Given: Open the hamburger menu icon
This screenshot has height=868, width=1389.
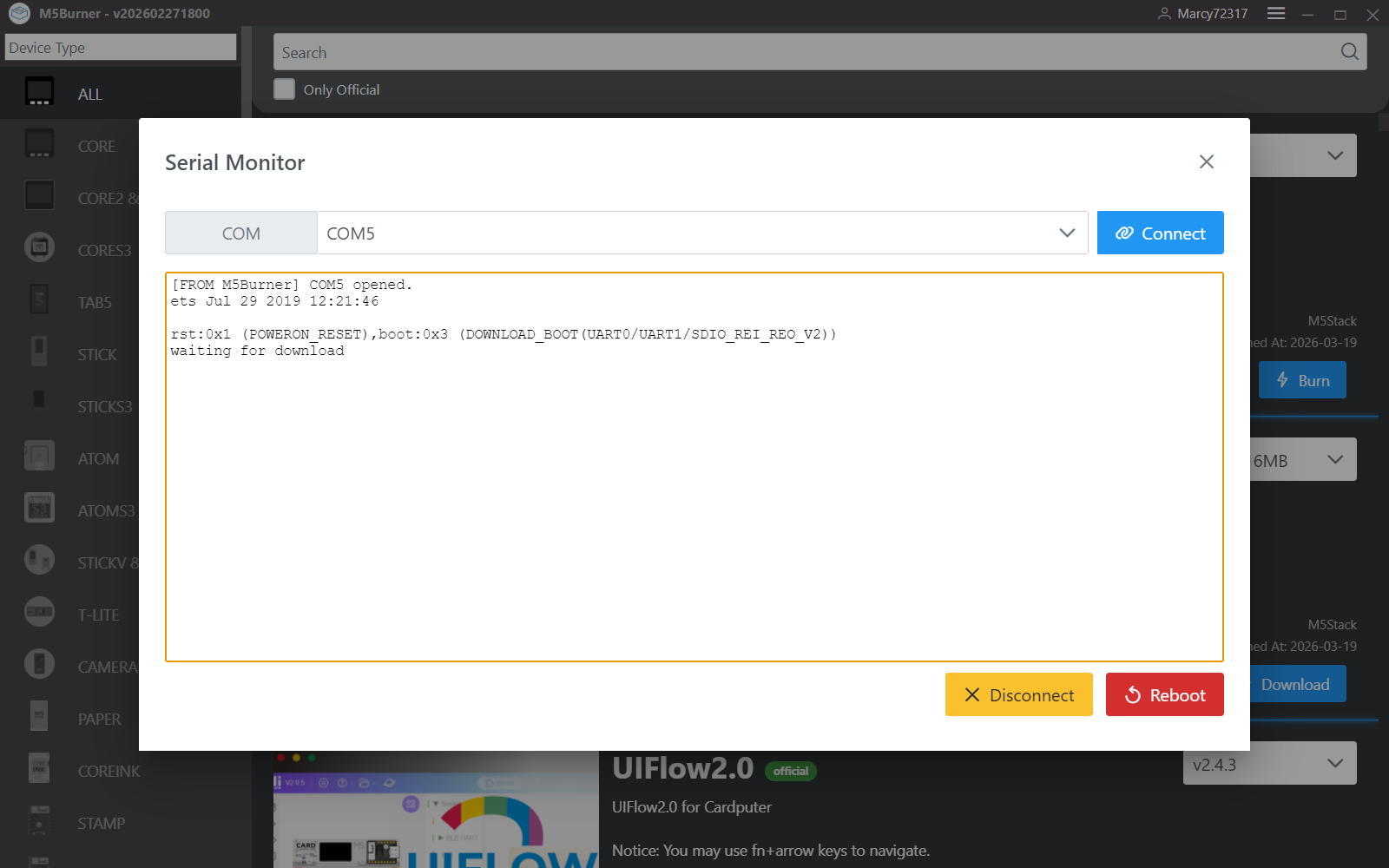Looking at the screenshot, I should tap(1275, 14).
